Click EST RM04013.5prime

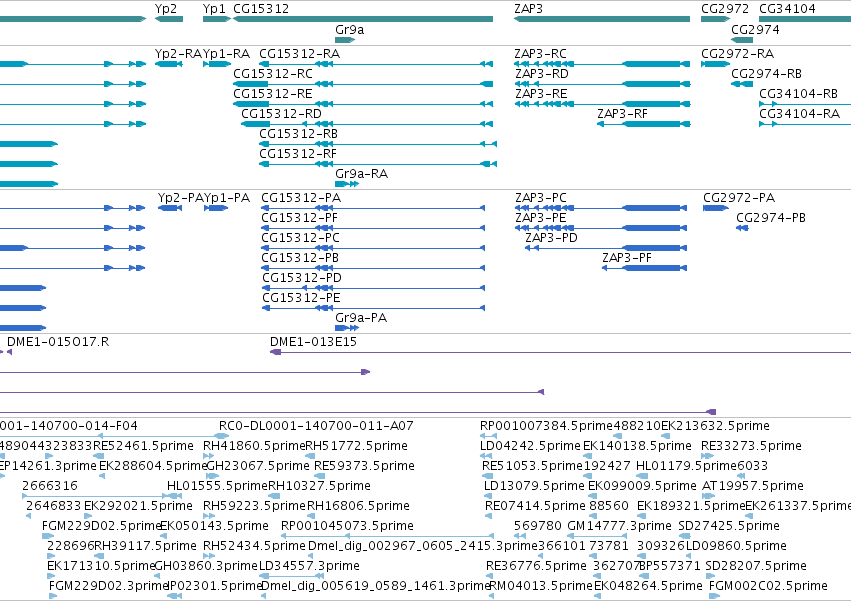point(541,587)
